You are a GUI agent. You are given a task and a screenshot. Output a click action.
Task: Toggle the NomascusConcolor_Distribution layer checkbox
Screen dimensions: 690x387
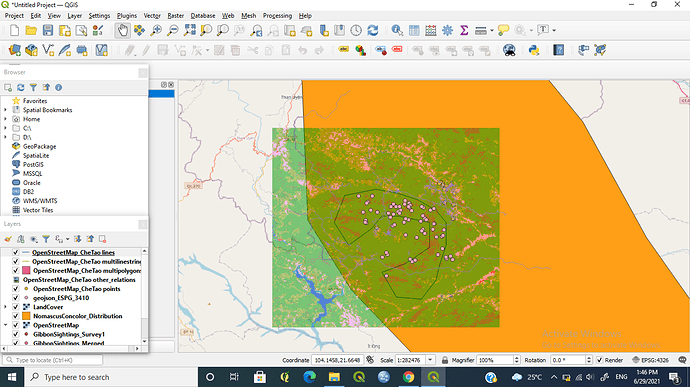[16, 316]
